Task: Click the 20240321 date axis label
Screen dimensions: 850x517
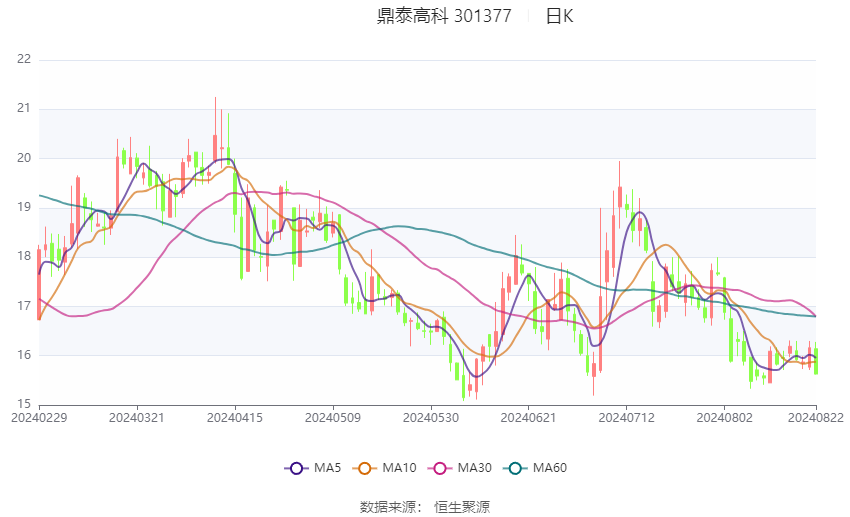Action: 137,418
